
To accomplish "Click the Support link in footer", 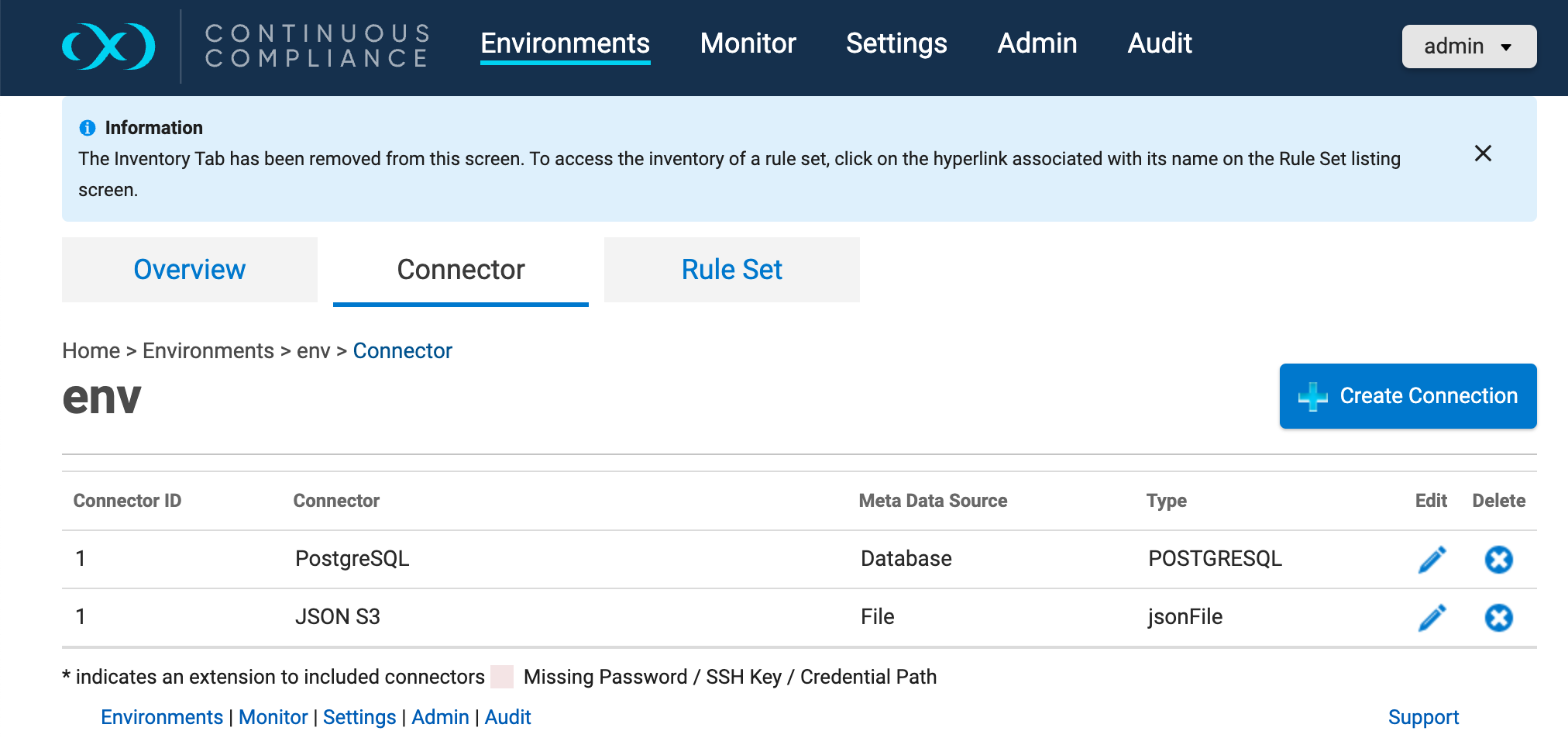I will [x=1423, y=717].
